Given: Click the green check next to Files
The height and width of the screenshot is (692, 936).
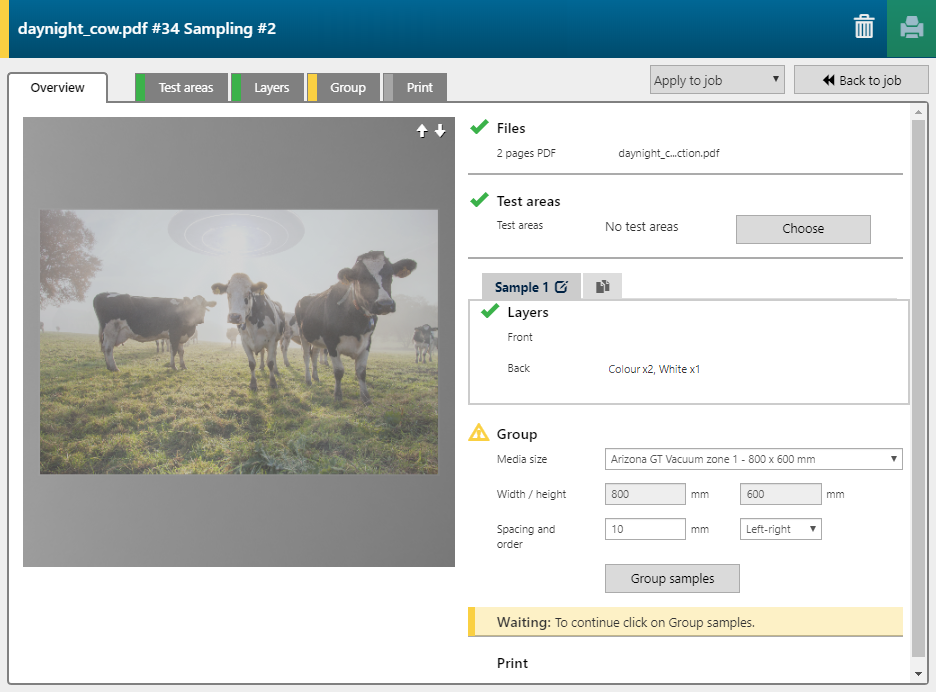Looking at the screenshot, I should pyautogui.click(x=479, y=127).
